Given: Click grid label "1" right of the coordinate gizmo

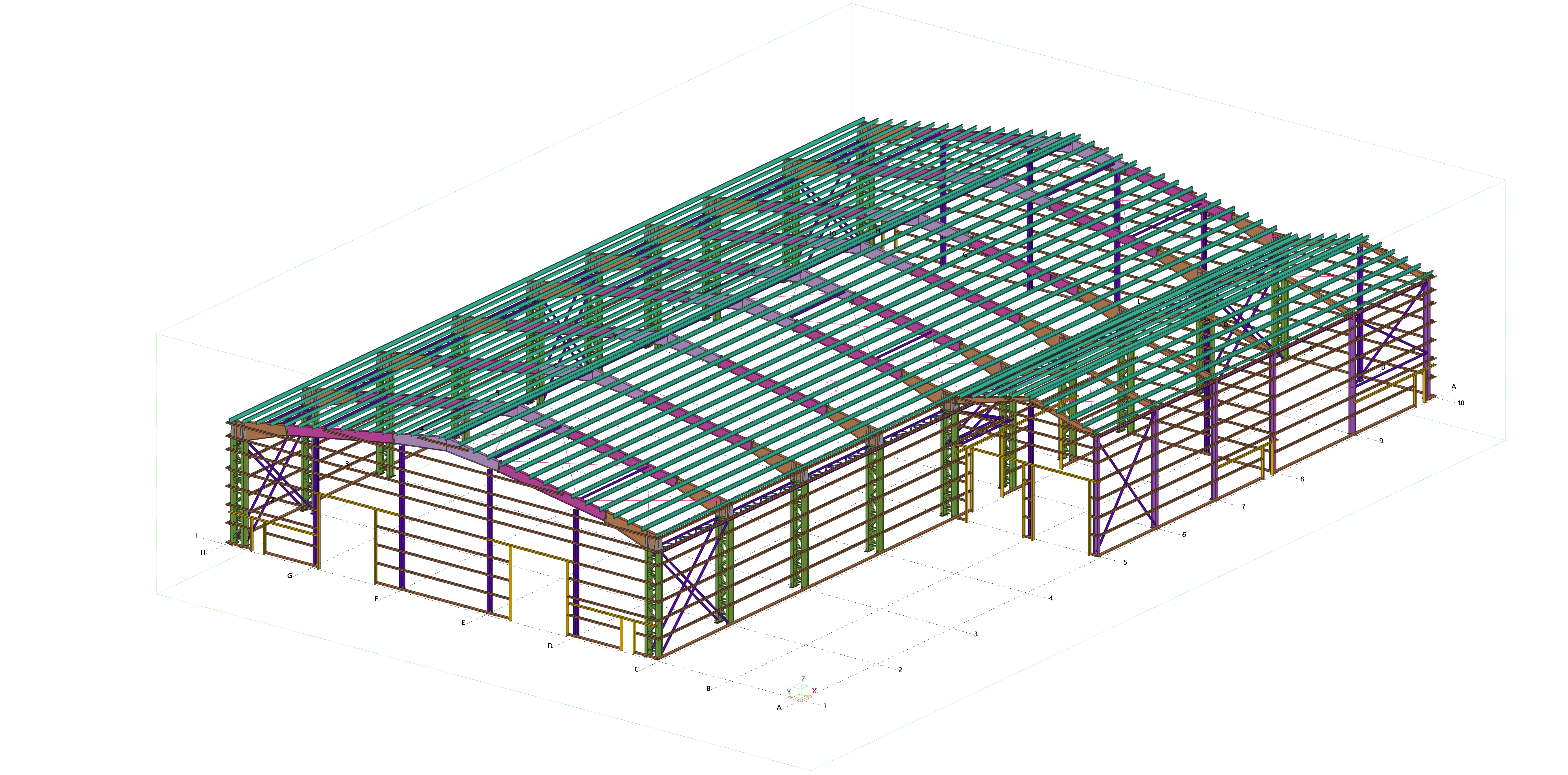Looking at the screenshot, I should [x=825, y=705].
